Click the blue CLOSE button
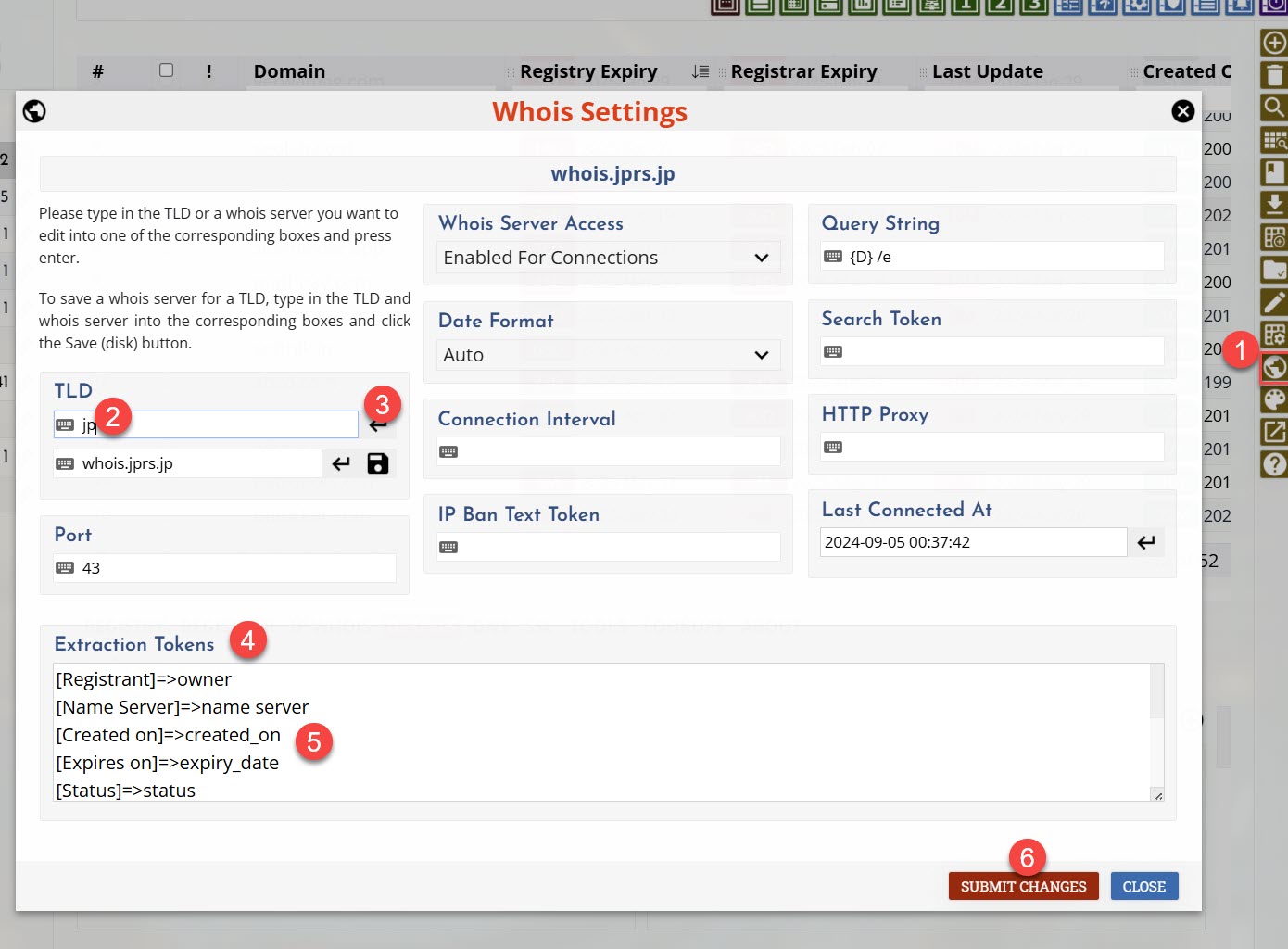The height and width of the screenshot is (949, 1288). (1144, 887)
